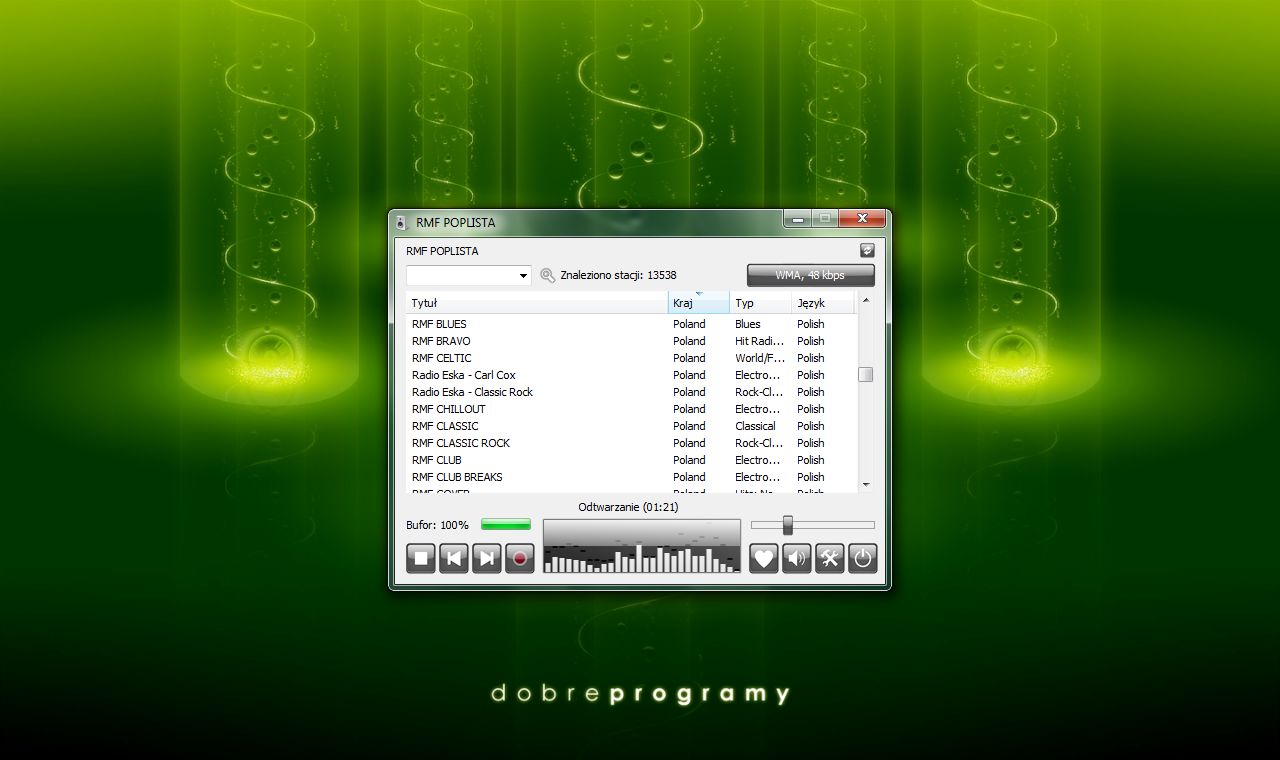Click the scrollbar down arrow
1280x760 pixels.
pyautogui.click(x=866, y=485)
